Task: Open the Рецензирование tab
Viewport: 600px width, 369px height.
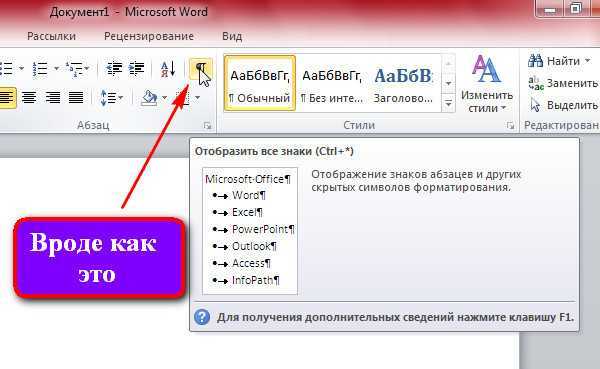Action: (x=149, y=36)
